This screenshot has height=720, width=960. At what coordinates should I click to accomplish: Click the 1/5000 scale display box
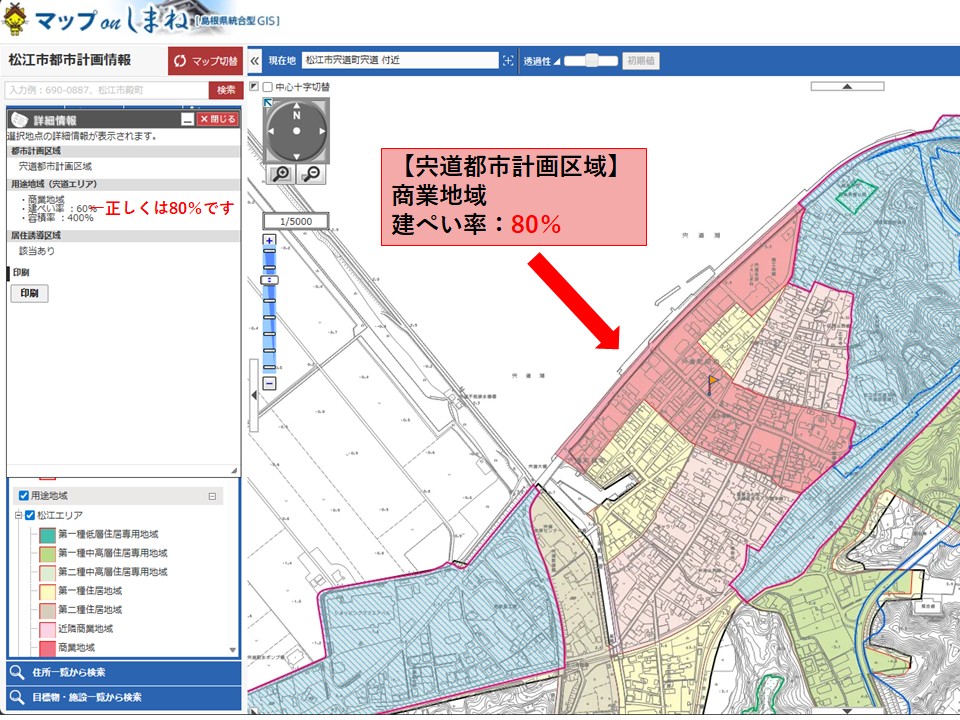pos(296,221)
